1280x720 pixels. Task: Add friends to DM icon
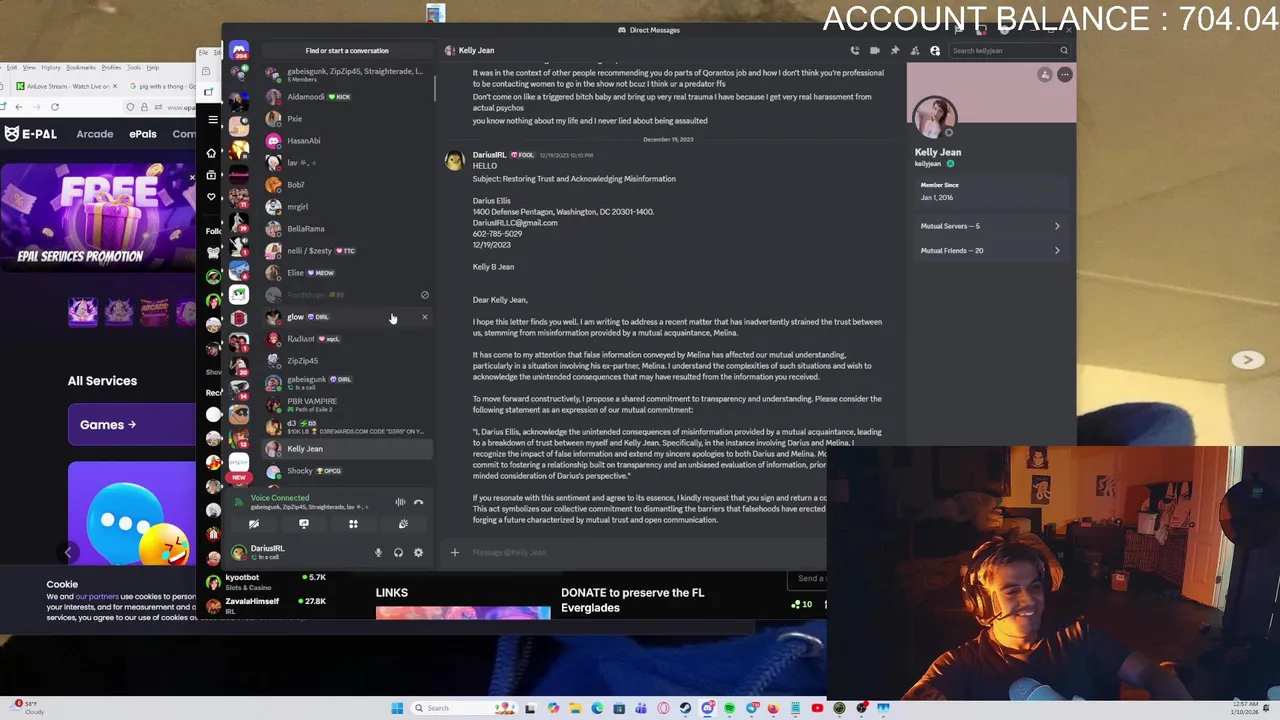pyautogui.click(x=915, y=50)
